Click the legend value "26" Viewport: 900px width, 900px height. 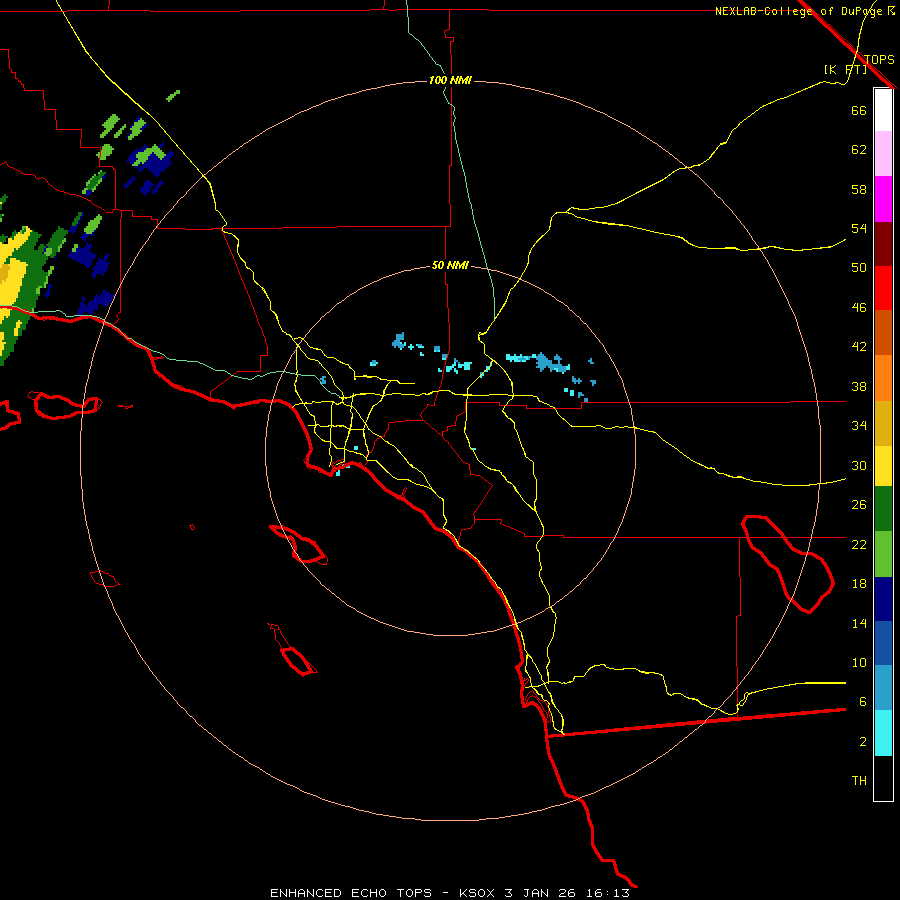coord(859,505)
